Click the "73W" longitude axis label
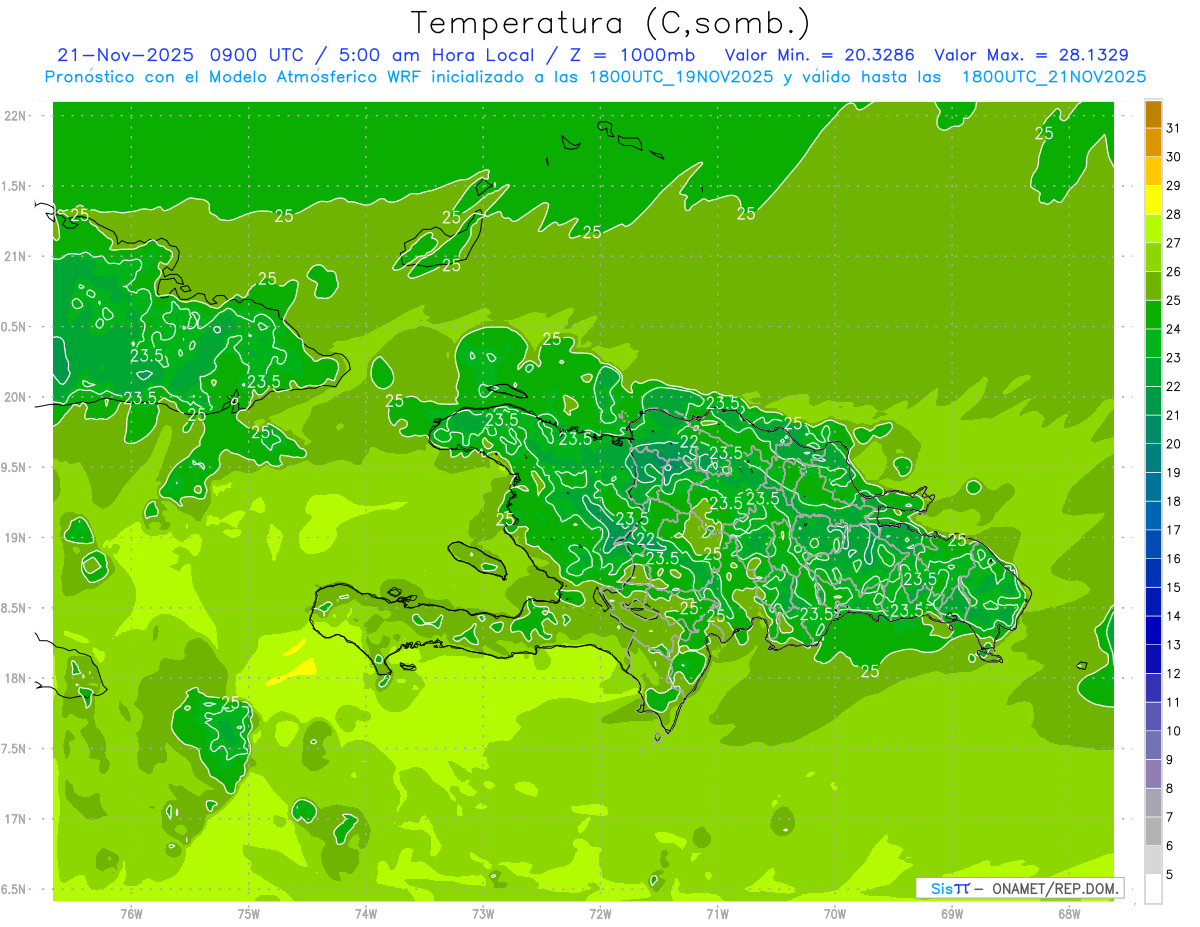The height and width of the screenshot is (927, 1200). 483,913
